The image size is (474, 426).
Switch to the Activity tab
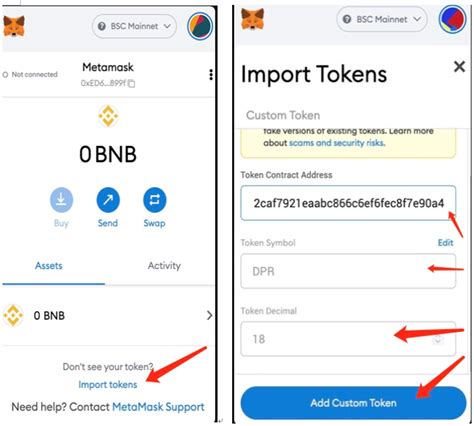tap(164, 266)
